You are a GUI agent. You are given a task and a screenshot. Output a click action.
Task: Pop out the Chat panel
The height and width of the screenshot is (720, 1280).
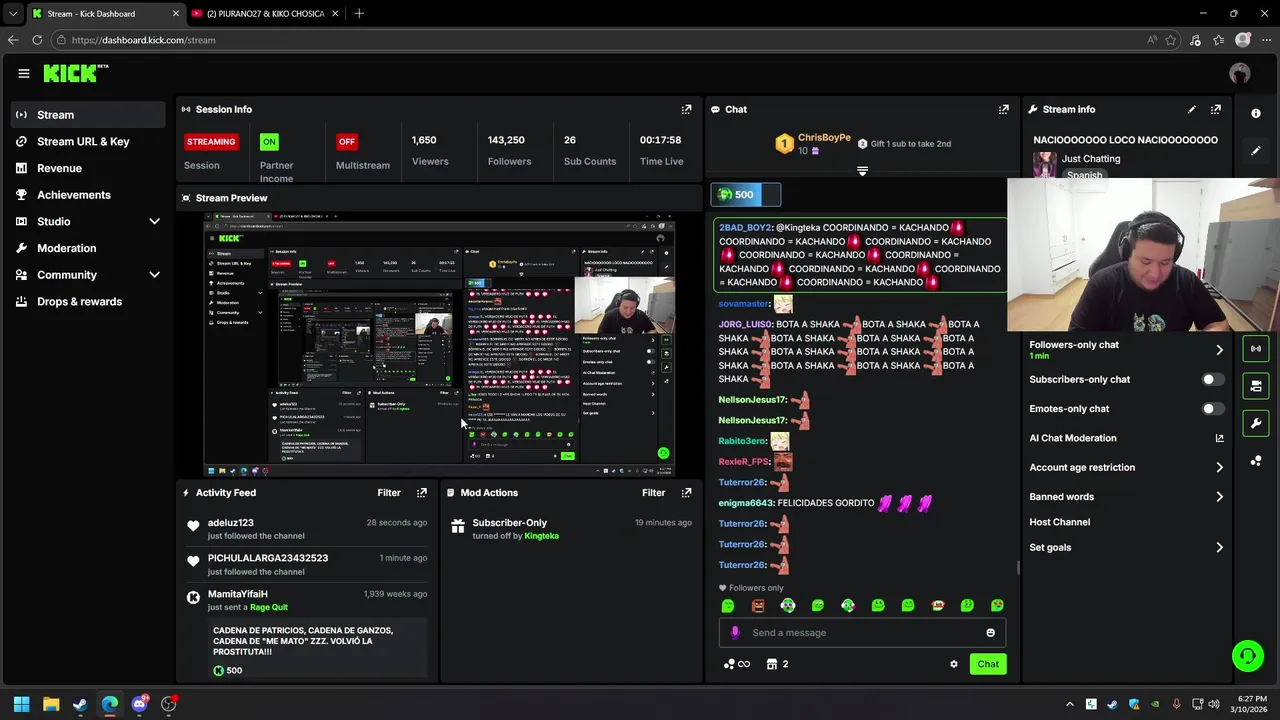pyautogui.click(x=1004, y=109)
